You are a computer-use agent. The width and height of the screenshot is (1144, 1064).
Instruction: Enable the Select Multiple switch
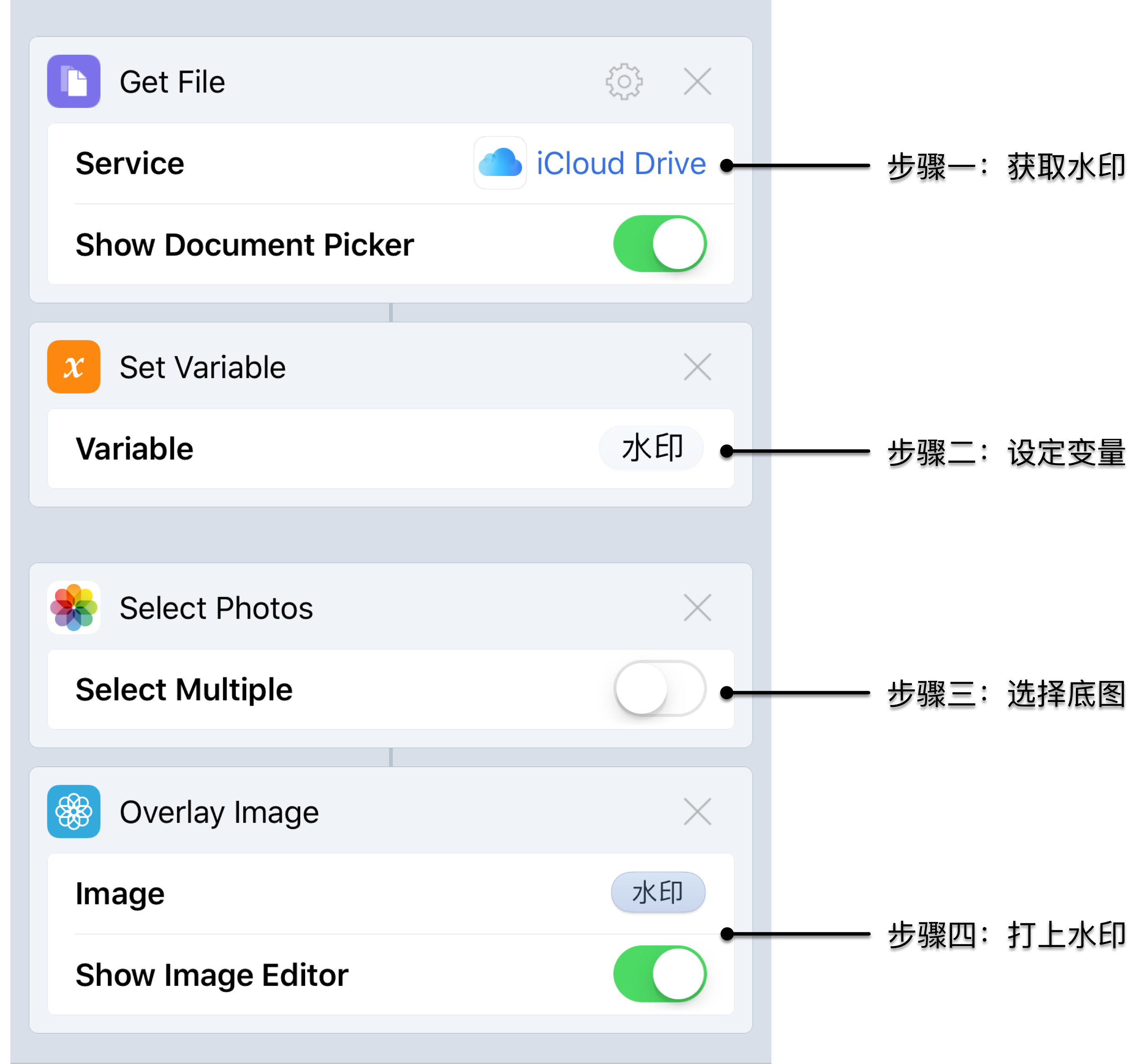659,689
